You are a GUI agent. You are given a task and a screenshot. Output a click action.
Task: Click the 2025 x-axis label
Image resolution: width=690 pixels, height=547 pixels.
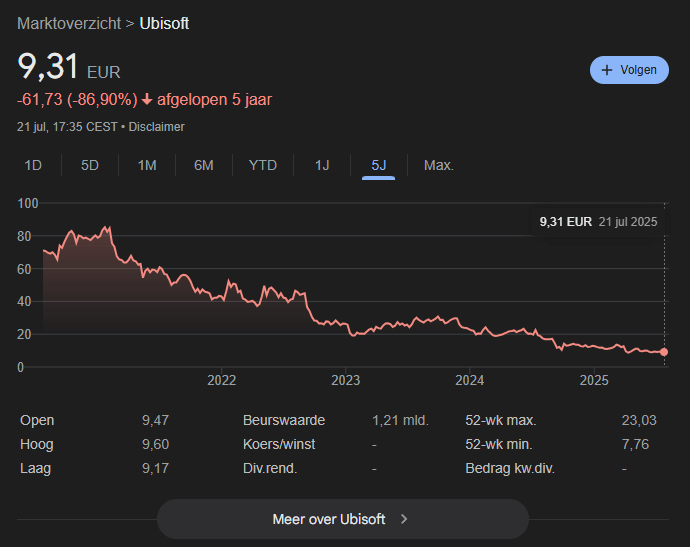click(594, 380)
